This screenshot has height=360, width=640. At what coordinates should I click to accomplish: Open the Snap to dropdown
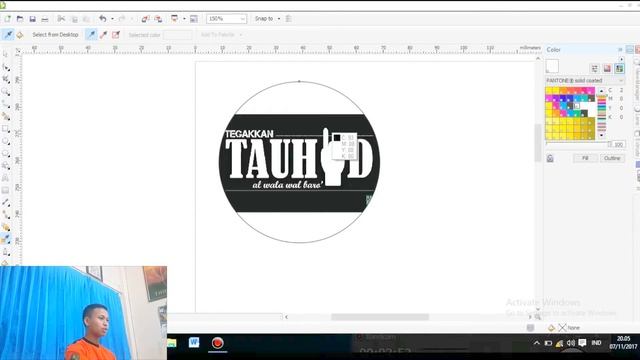(279, 19)
